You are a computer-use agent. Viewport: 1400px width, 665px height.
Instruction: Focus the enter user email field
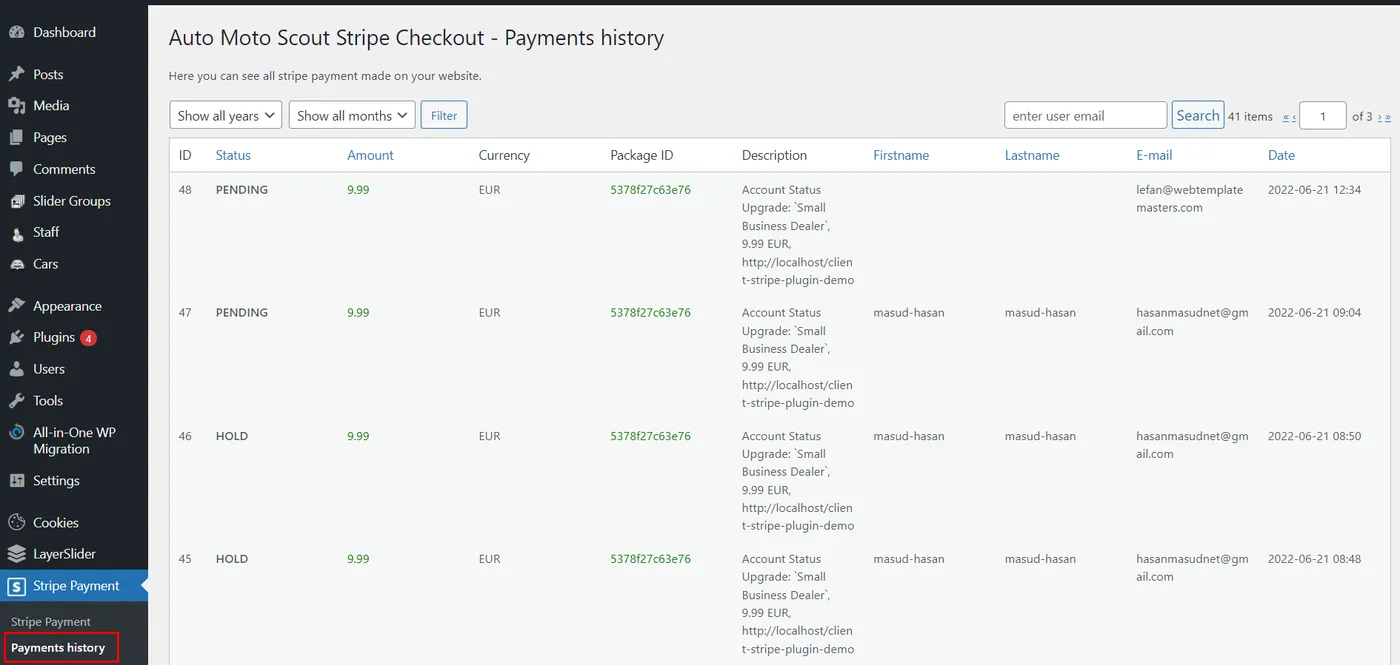pyautogui.click(x=1086, y=115)
